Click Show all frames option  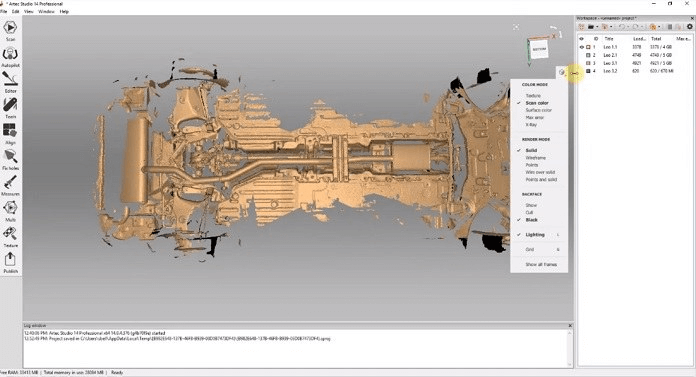[541, 264]
